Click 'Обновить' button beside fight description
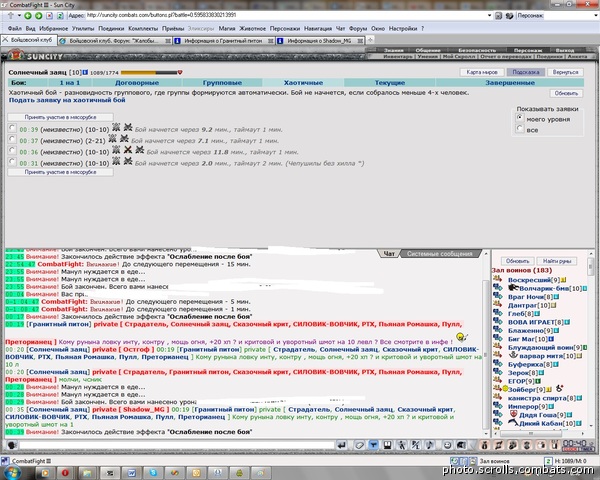This screenshot has height=480, width=600. 566,93
